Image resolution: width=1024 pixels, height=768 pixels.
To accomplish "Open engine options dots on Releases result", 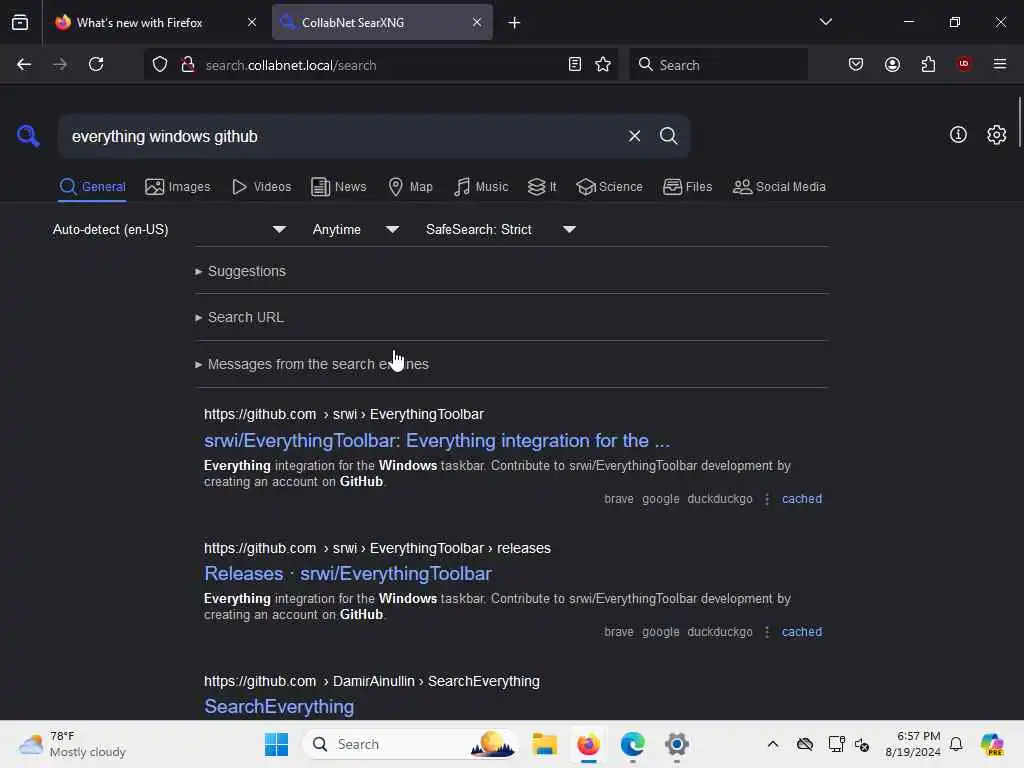I will coord(767,632).
